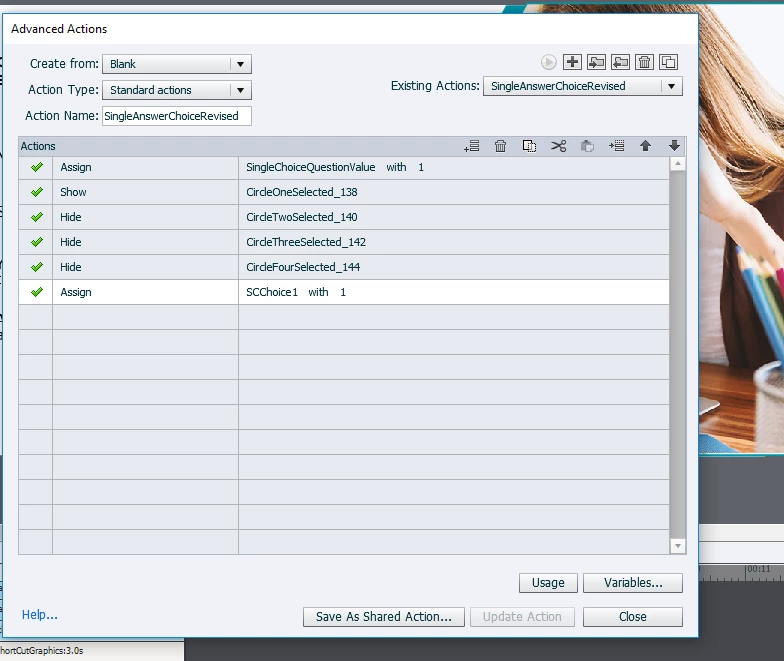The height and width of the screenshot is (661, 784).
Task: Open the Create from Blank dropdown
Action: pos(176,64)
